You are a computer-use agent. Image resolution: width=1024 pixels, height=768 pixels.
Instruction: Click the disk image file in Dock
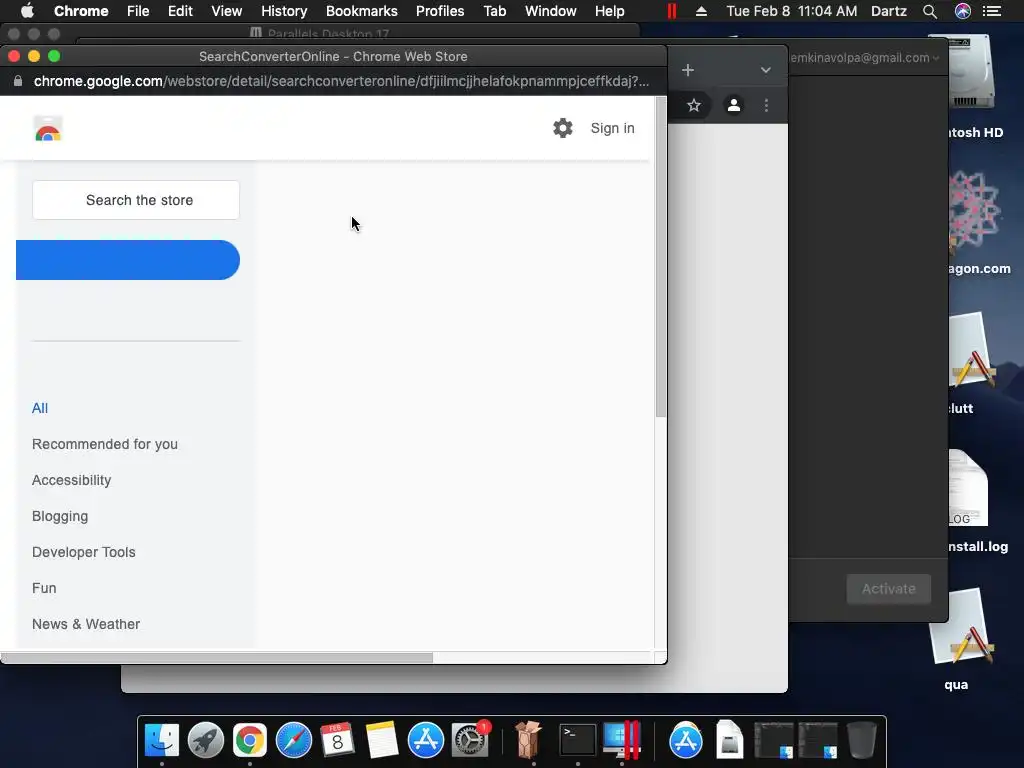(729, 740)
